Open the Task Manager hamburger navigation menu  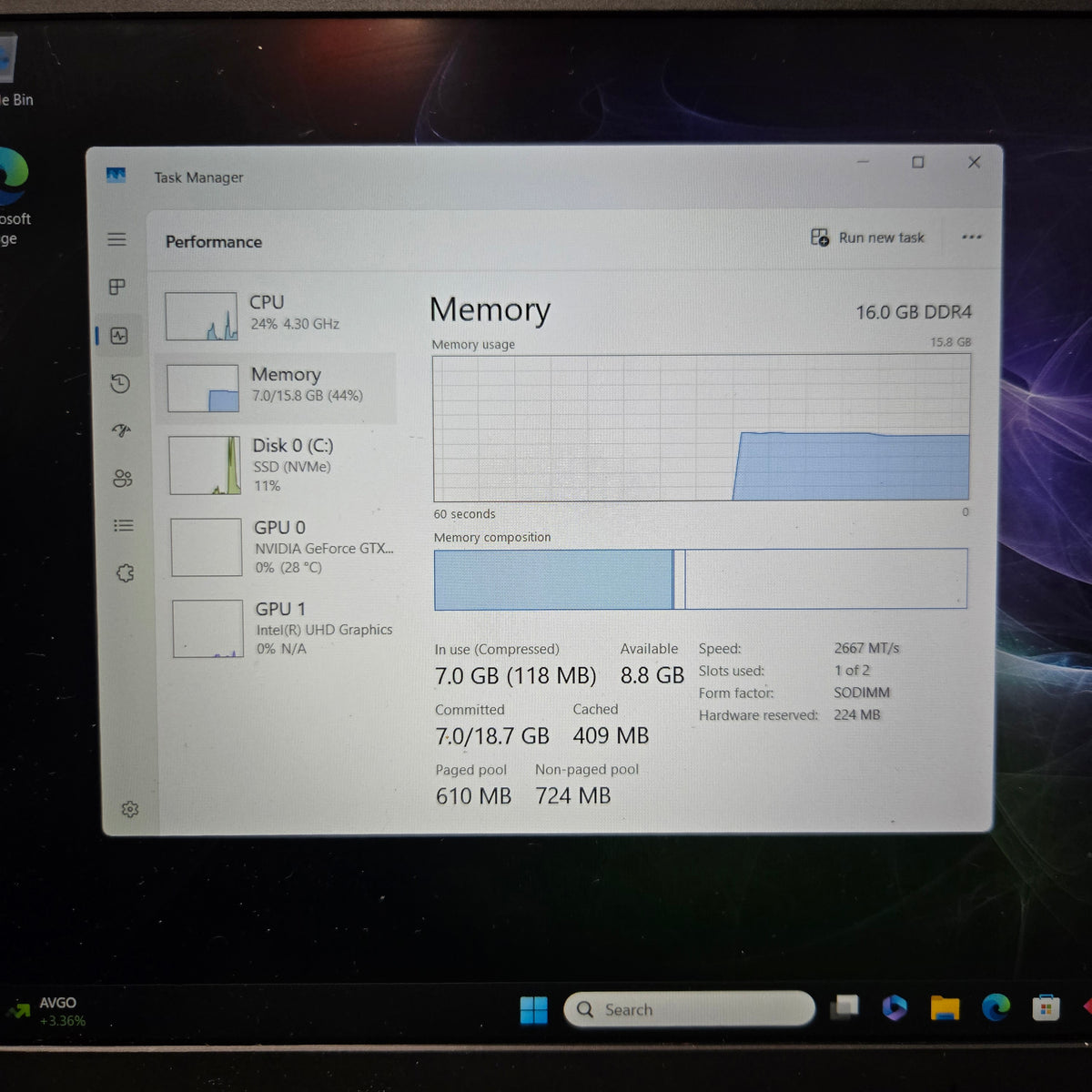point(116,239)
